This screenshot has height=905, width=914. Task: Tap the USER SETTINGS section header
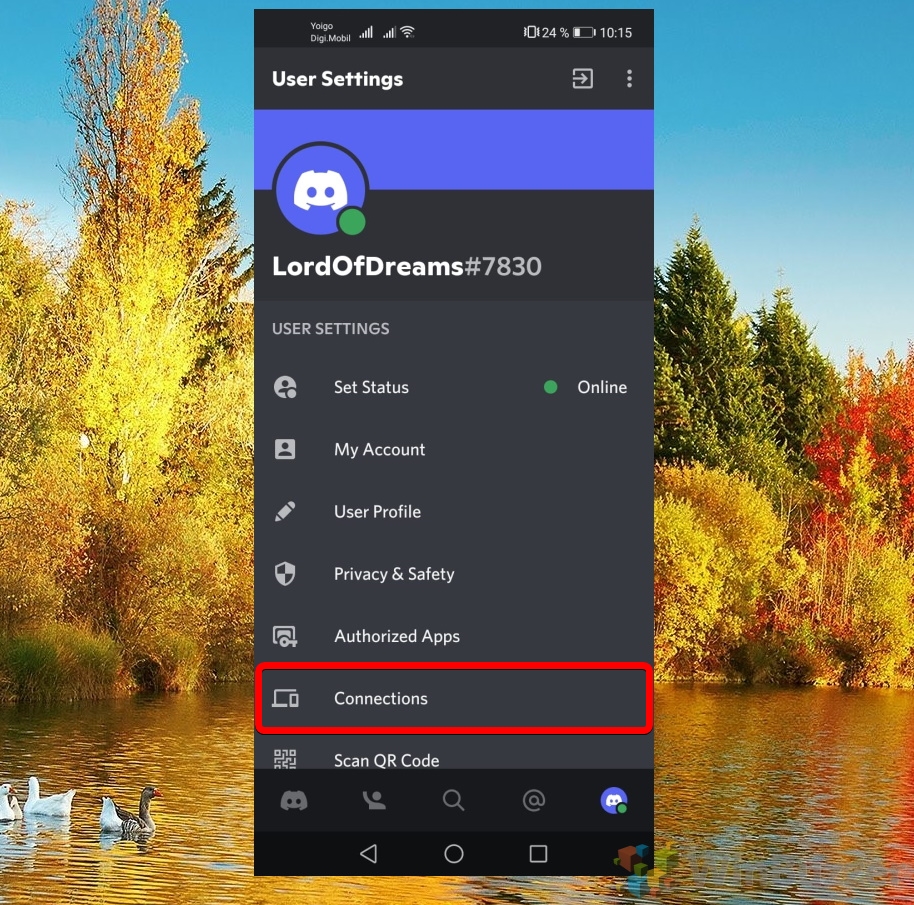[331, 329]
